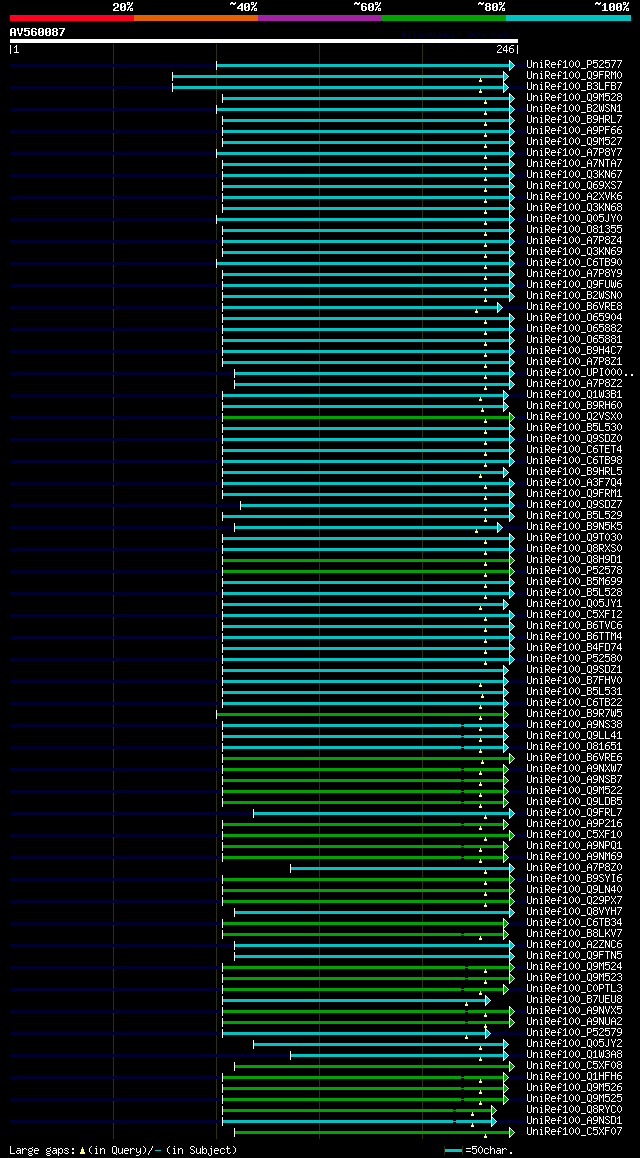Click the white query sequence bar
Viewport: 640px width, 1158px height.
pyautogui.click(x=264, y=41)
